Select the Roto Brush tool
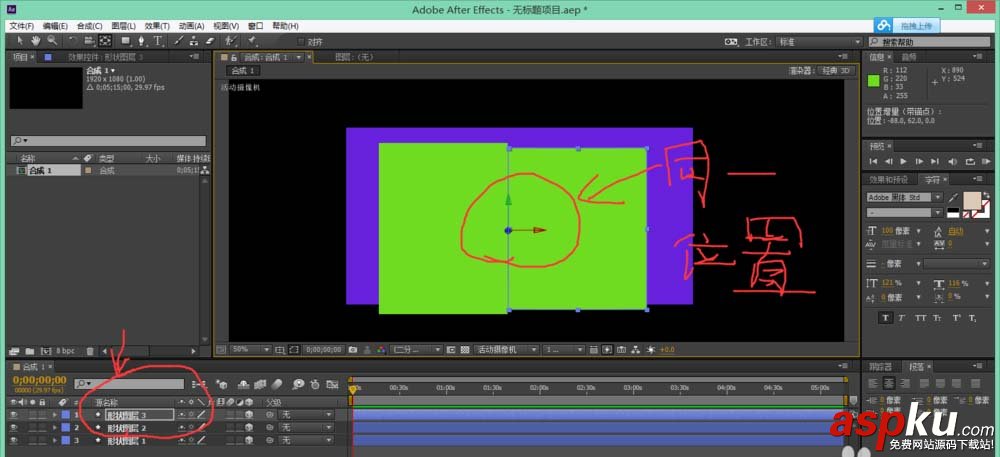 coord(233,41)
